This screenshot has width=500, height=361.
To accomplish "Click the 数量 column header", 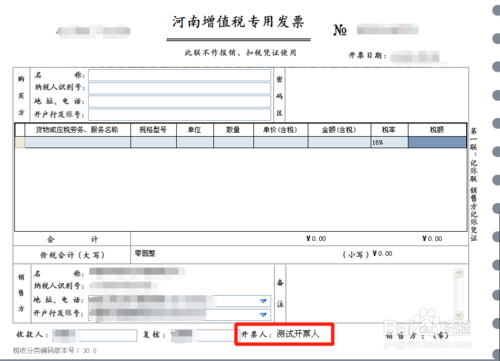I will 233,130.
